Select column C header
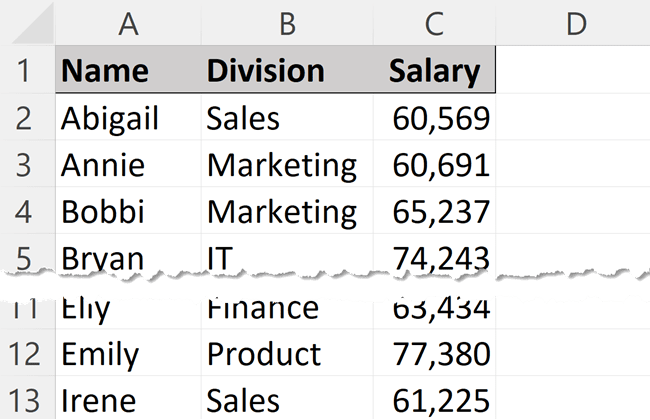The image size is (650, 420). 433,23
